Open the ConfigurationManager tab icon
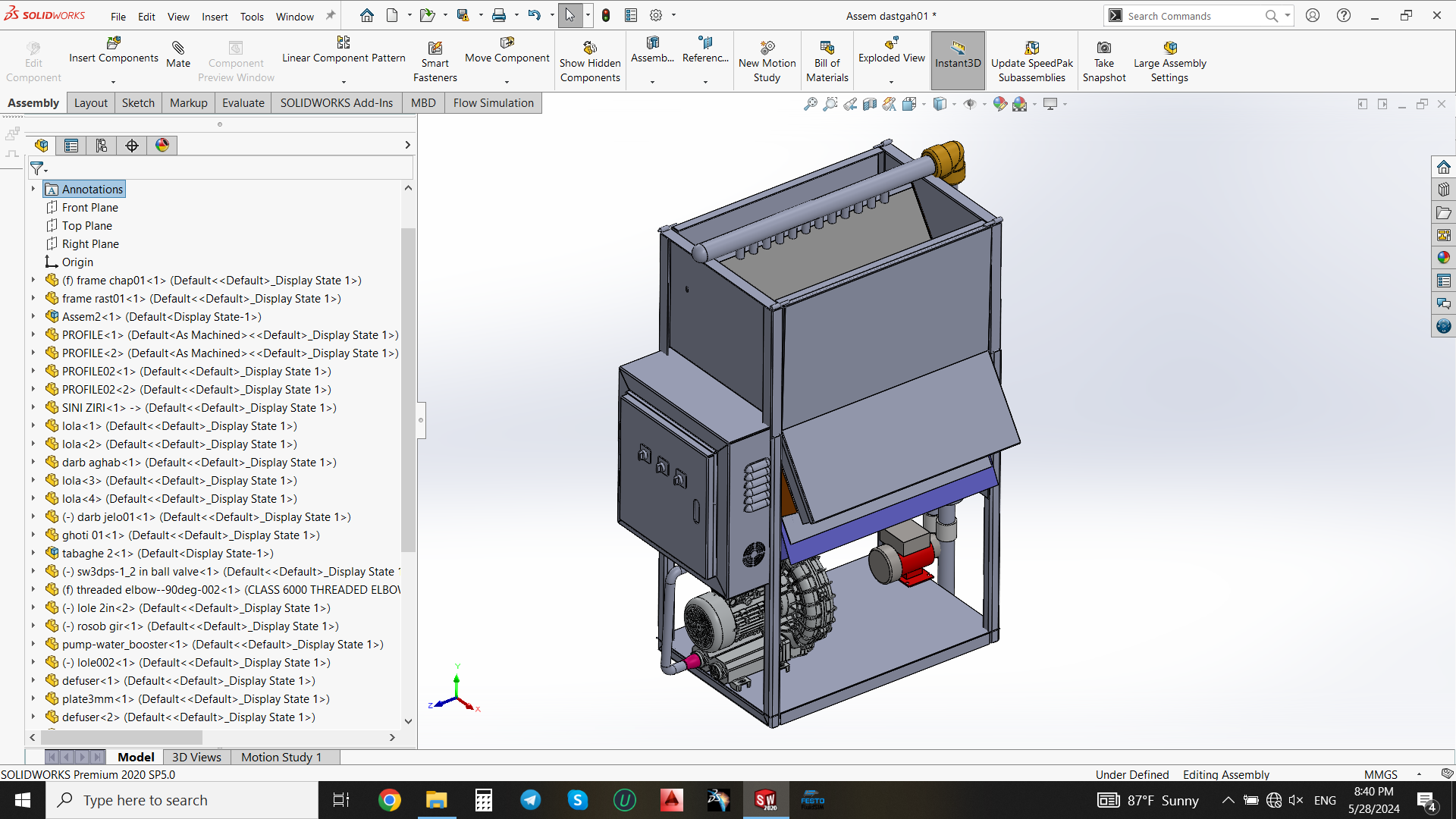Viewport: 1456px width, 819px height. pos(102,146)
